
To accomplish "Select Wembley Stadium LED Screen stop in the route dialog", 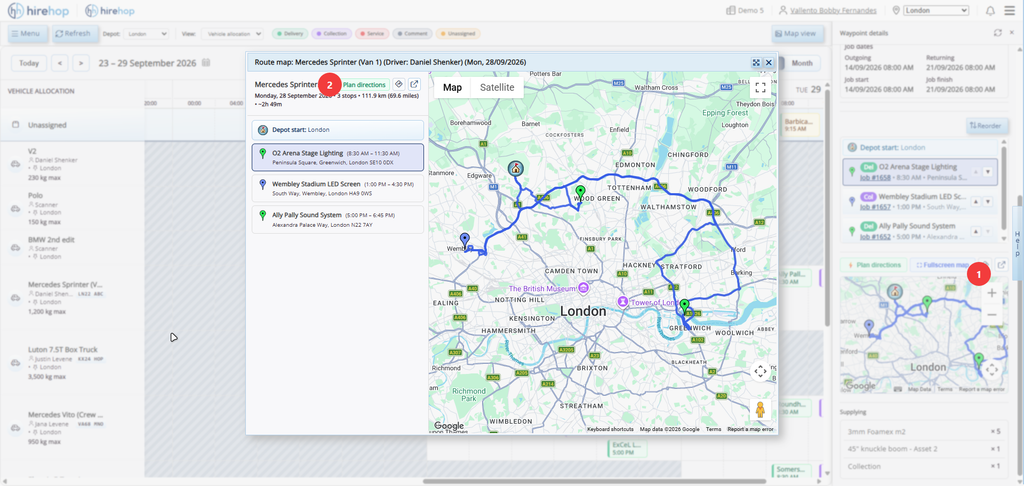I will pos(338,188).
